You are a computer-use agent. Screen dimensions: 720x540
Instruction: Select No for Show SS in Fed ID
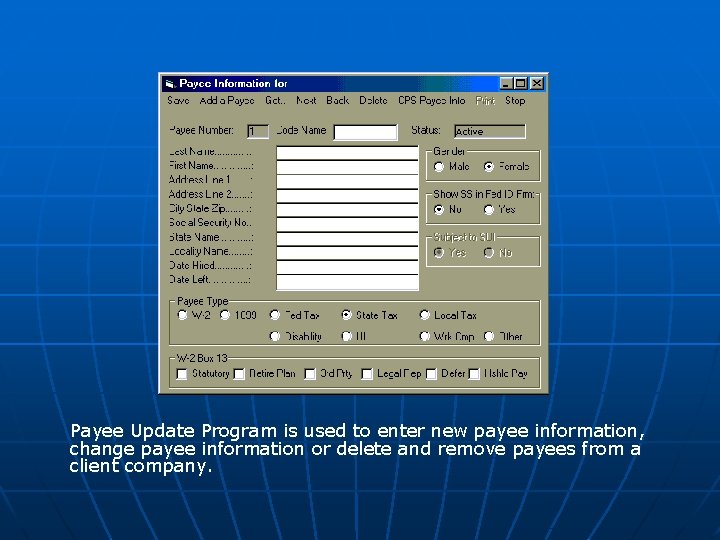coord(439,209)
